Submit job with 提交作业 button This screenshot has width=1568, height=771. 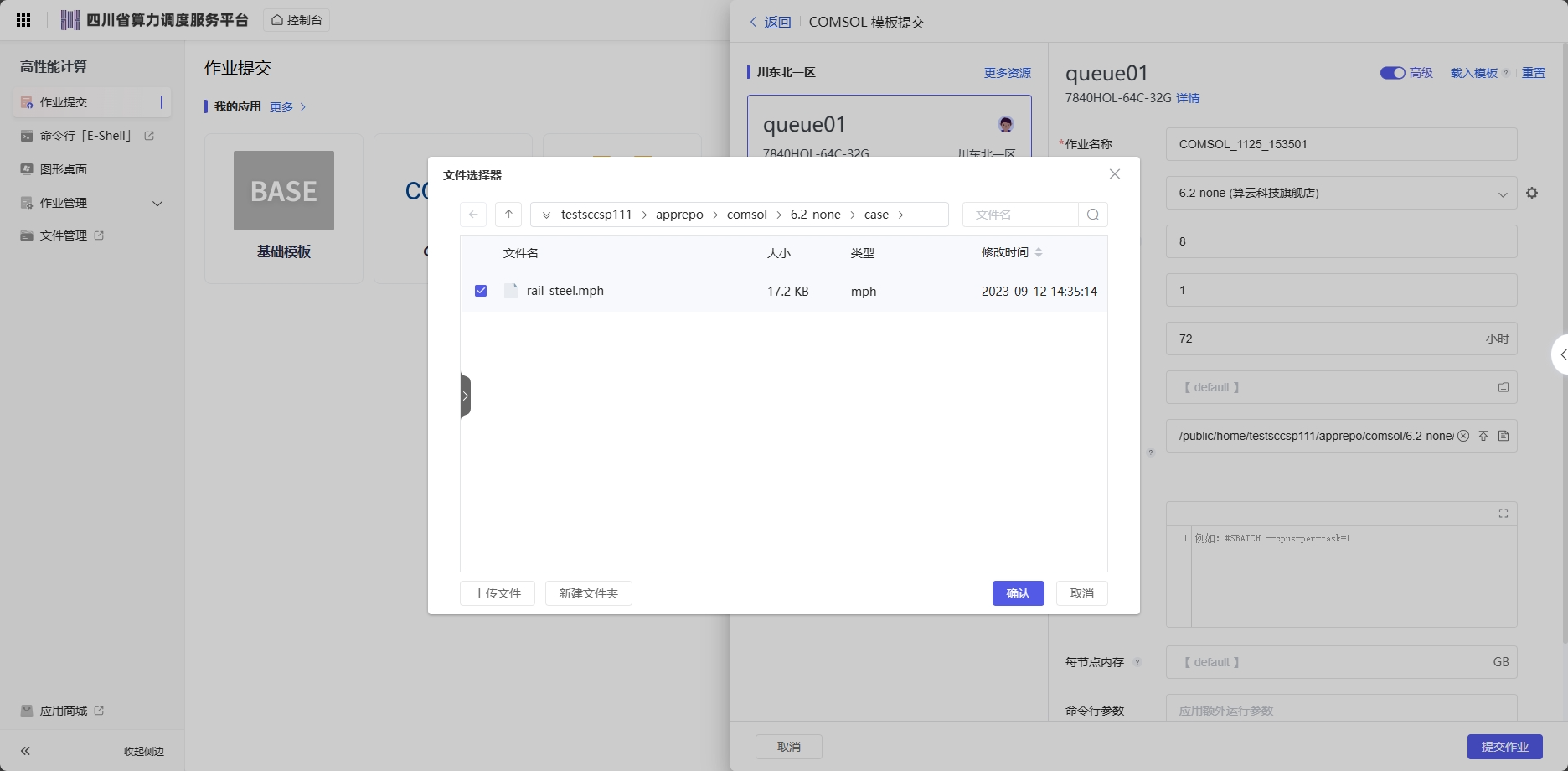(x=1505, y=747)
